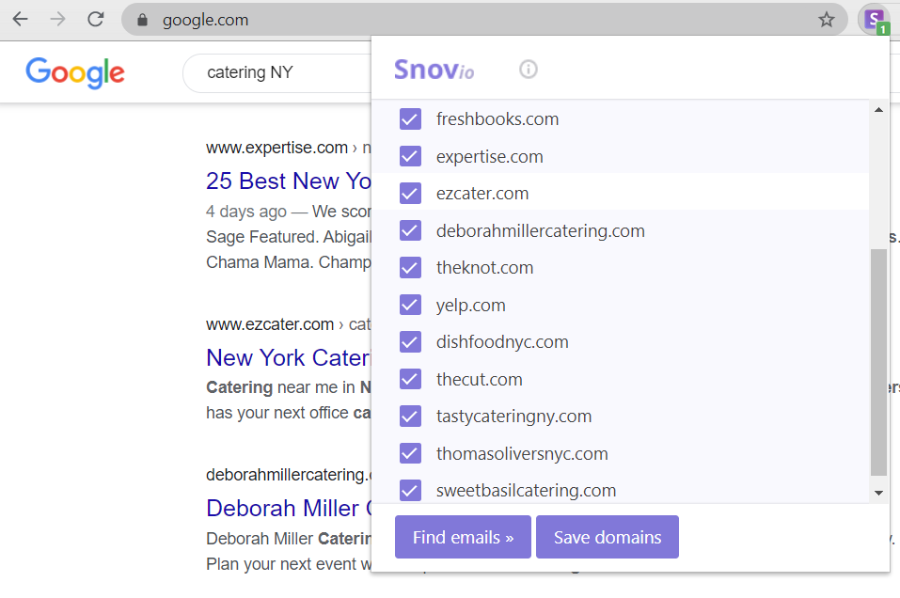Viewport: 900px width, 598px height.
Task: Click the expertise.com domain text
Action: pos(490,157)
